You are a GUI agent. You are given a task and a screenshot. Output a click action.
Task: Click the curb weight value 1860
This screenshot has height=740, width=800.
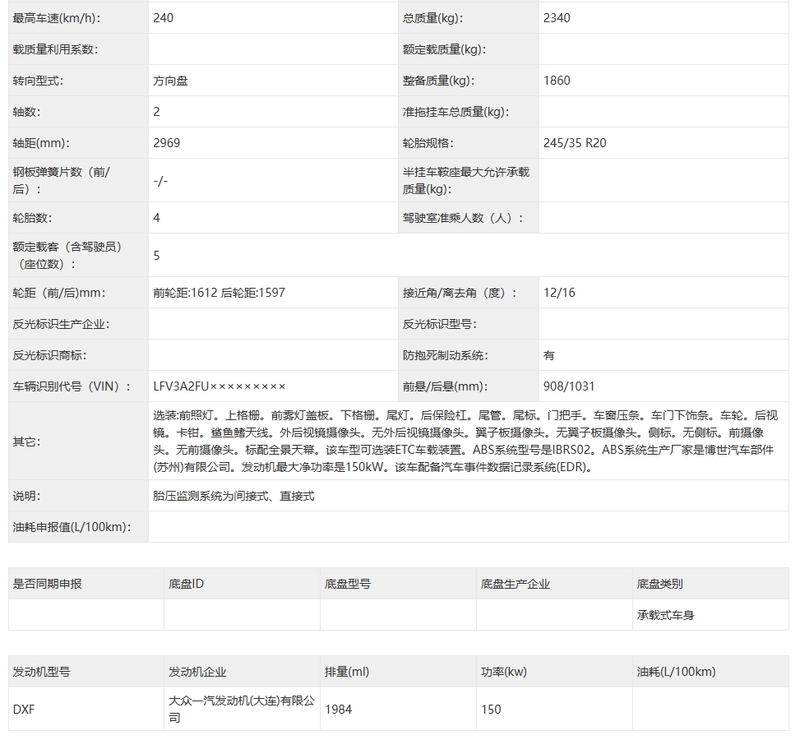click(557, 81)
